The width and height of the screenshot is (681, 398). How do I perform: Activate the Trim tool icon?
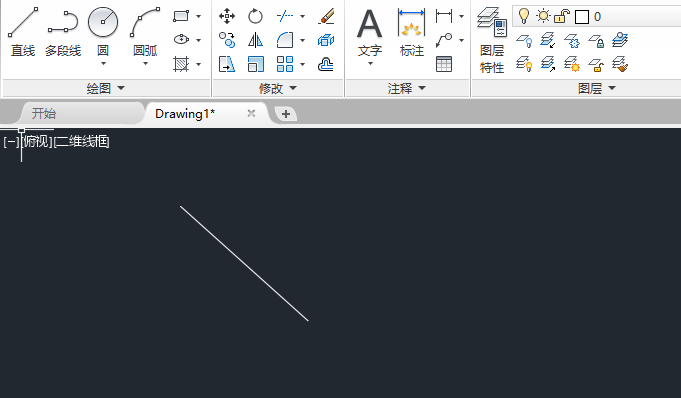click(285, 17)
